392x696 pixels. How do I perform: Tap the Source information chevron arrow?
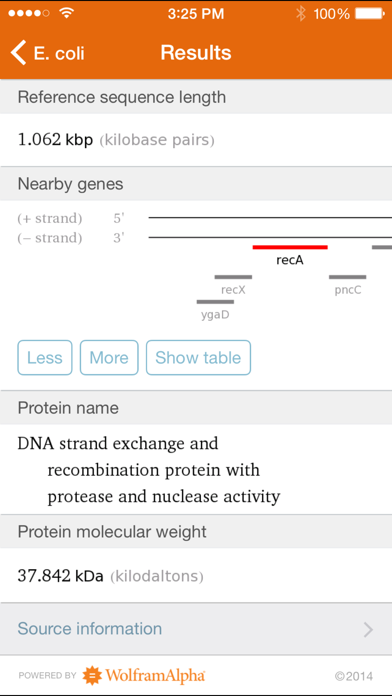368,629
